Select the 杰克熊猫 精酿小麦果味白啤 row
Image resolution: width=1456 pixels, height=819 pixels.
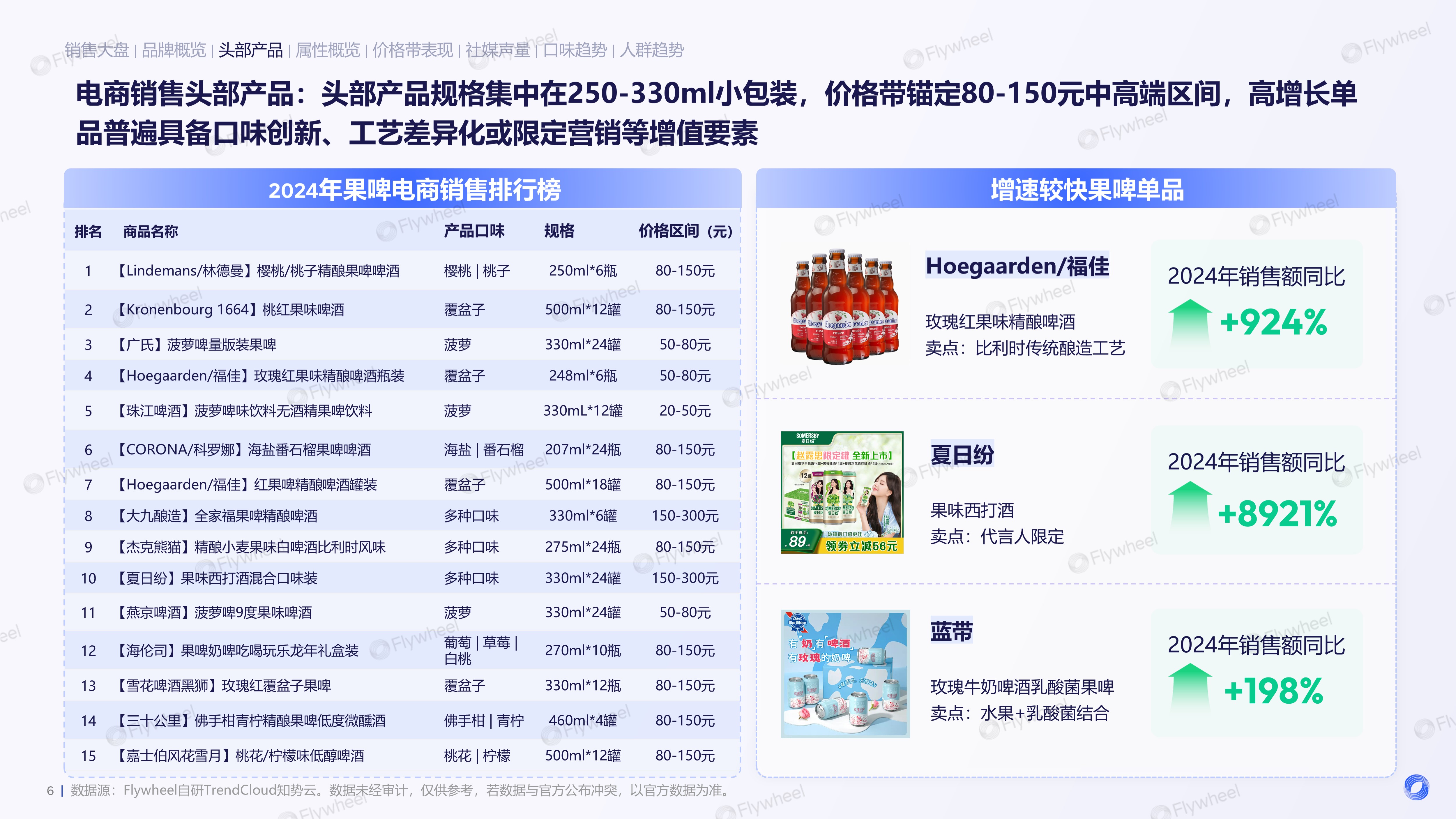pyautogui.click(x=402, y=547)
